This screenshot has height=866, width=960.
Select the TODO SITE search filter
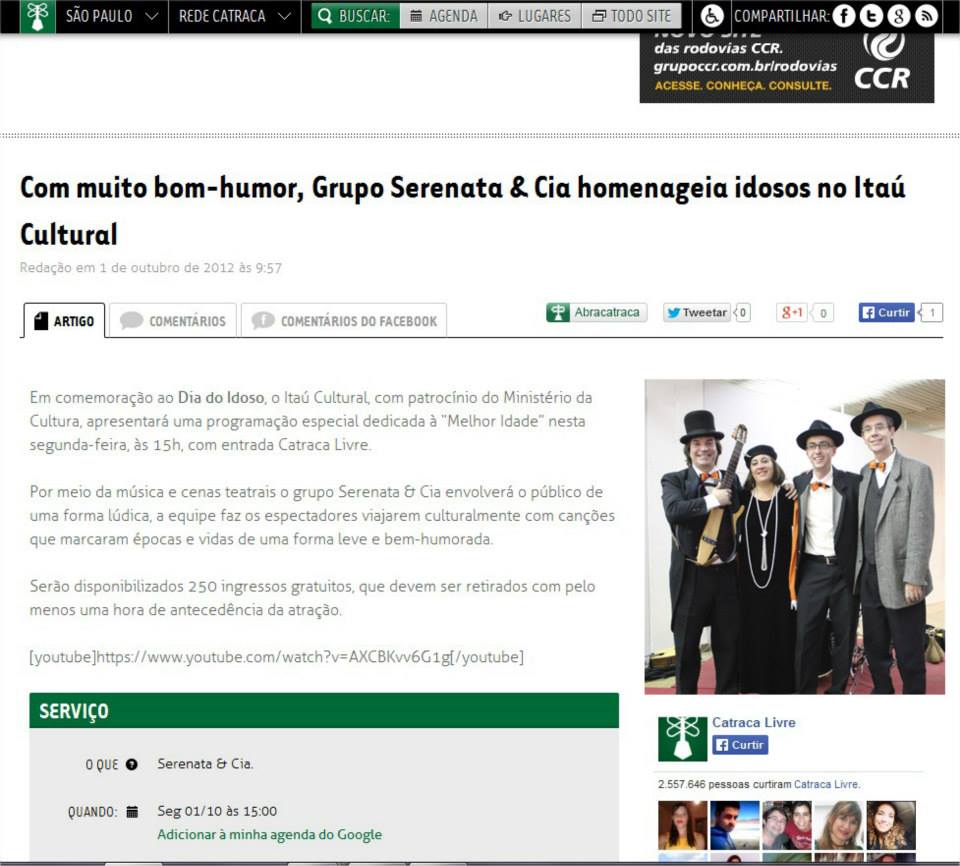631,16
